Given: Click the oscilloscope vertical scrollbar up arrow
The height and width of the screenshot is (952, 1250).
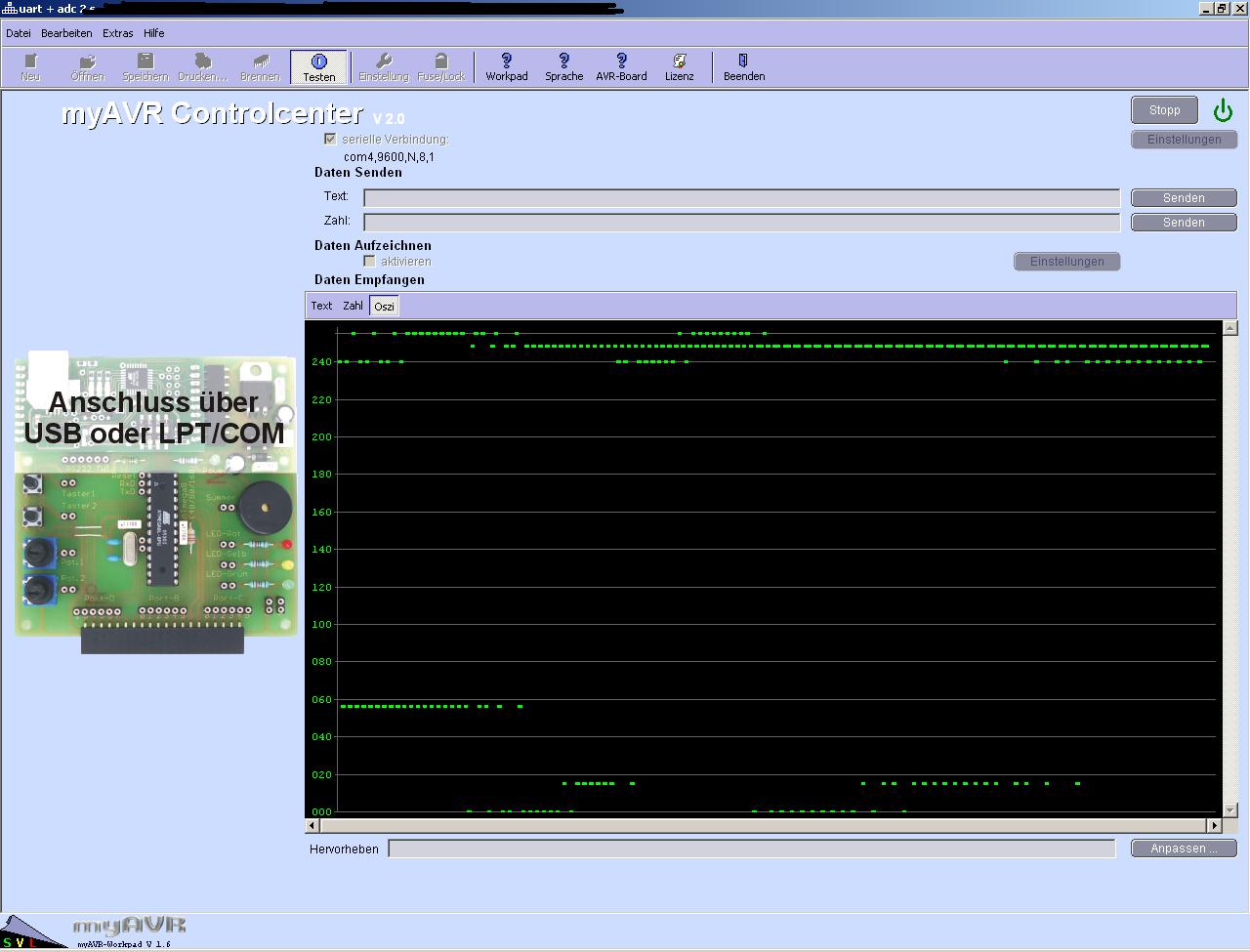Looking at the screenshot, I should (x=1229, y=328).
